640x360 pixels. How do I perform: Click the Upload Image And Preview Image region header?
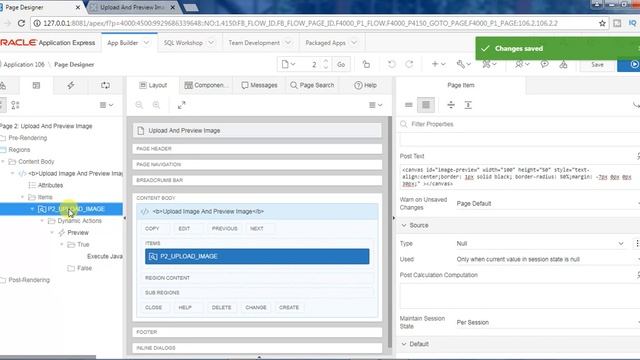257,211
